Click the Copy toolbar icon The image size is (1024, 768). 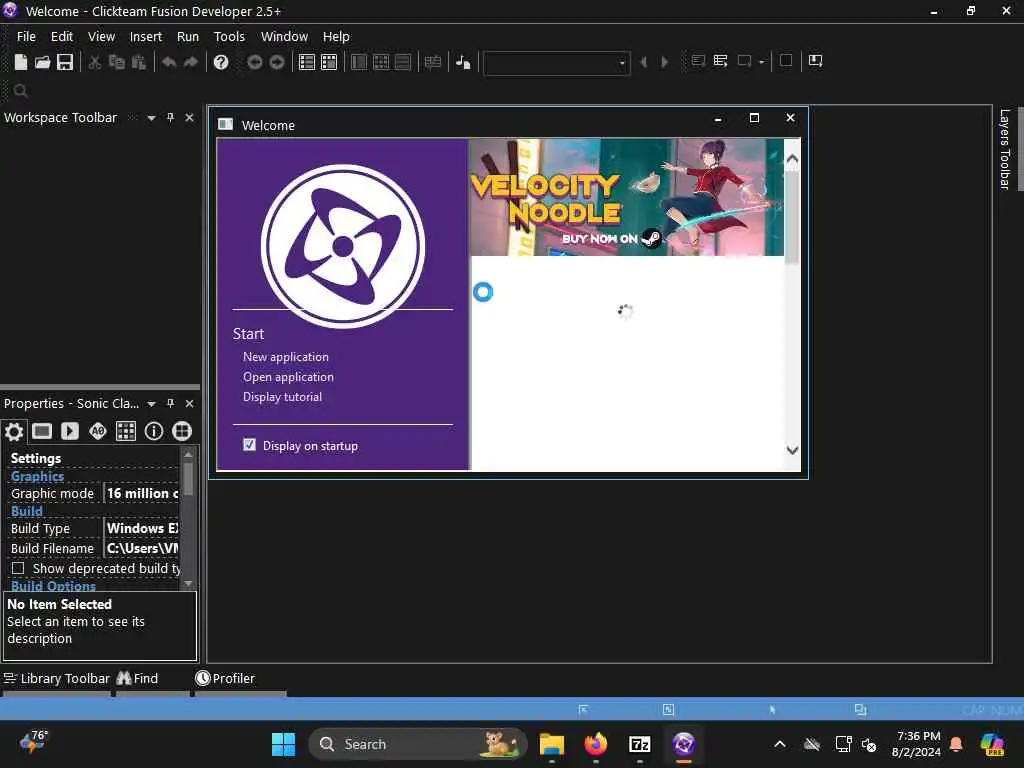(117, 62)
